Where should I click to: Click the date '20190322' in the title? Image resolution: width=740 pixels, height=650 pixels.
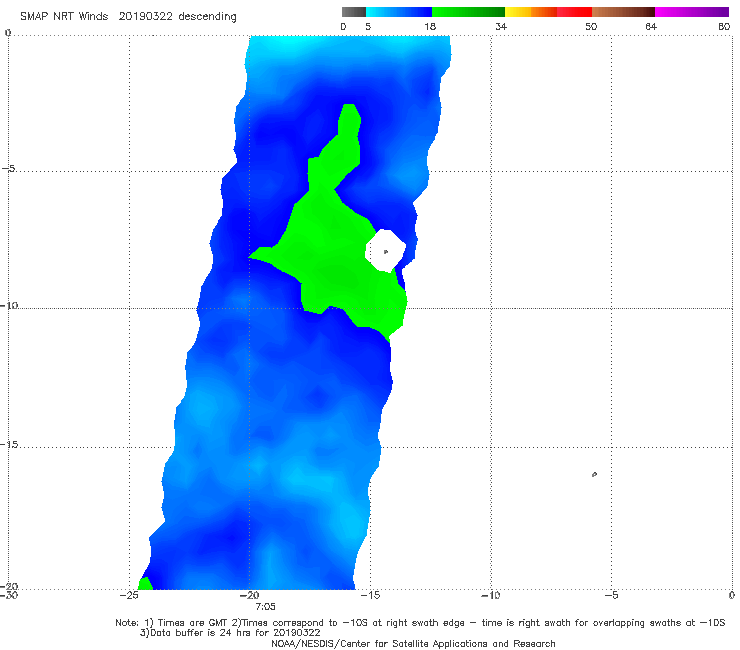pos(146,17)
